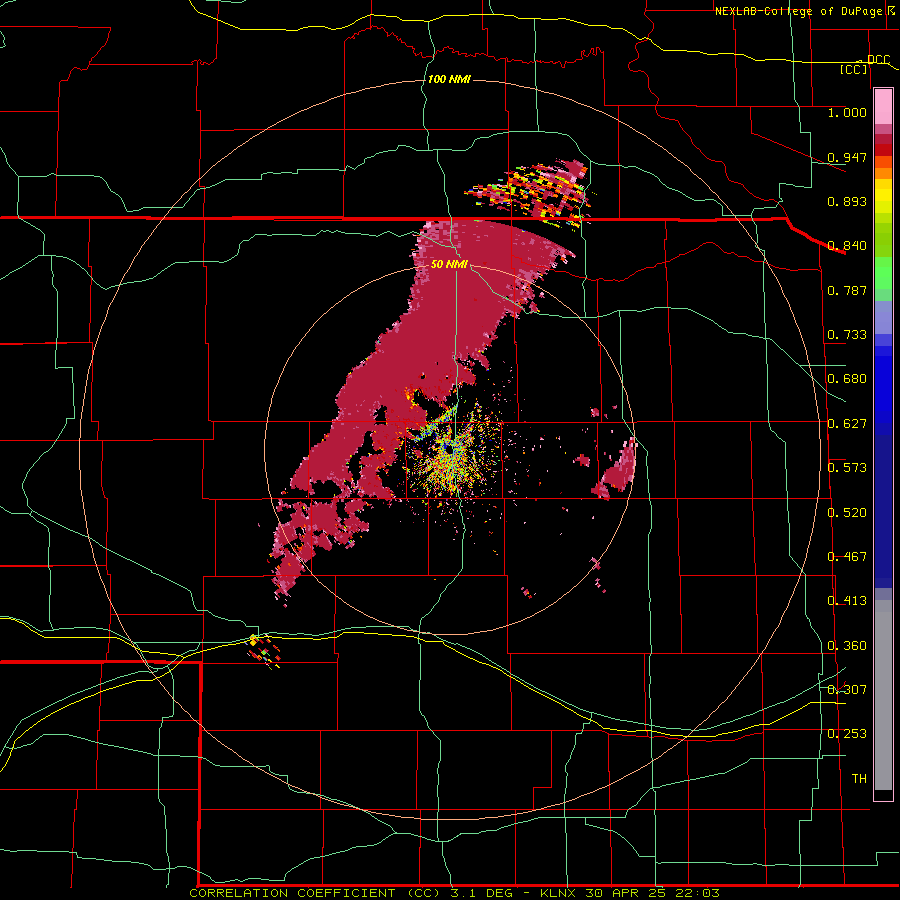Click the 0.520 color scale value

click(x=847, y=513)
